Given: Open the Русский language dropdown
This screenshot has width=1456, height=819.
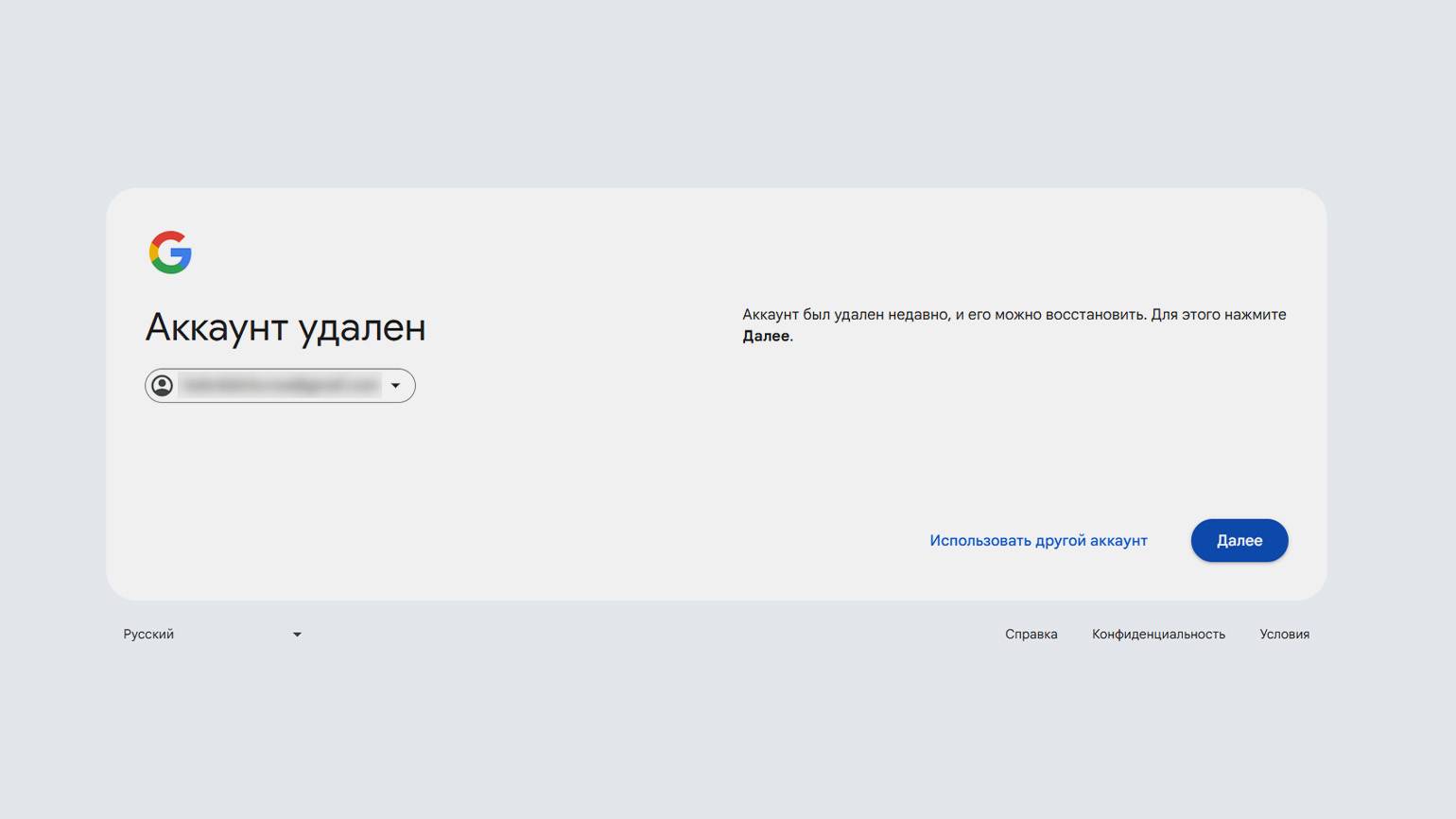Looking at the screenshot, I should point(213,634).
